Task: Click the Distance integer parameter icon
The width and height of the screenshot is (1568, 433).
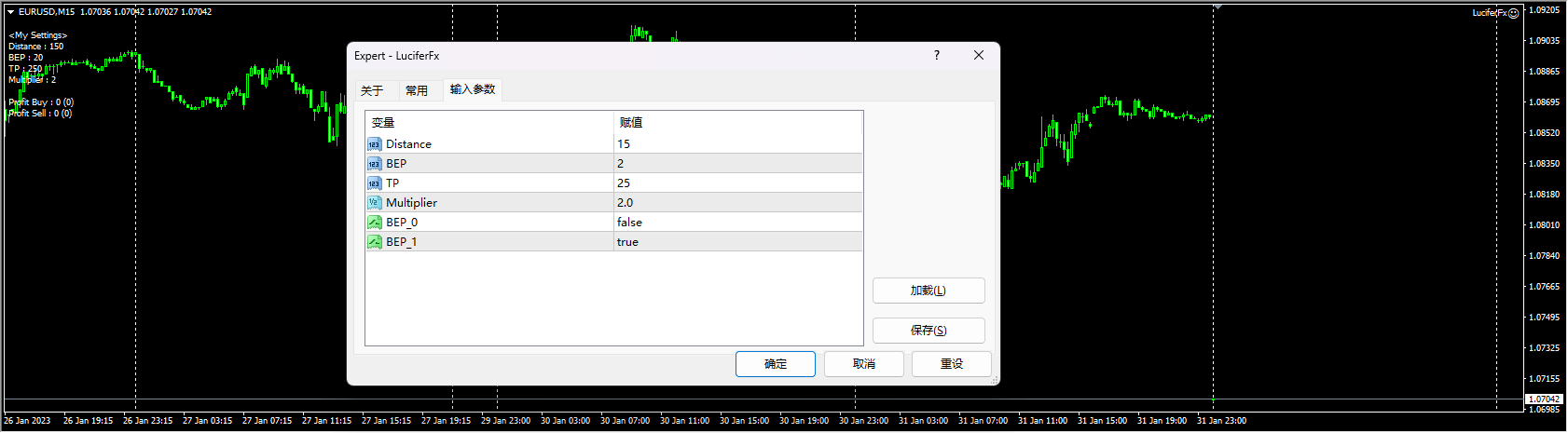Action: [x=374, y=144]
